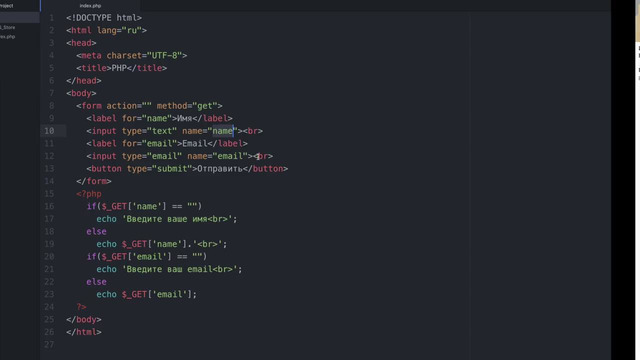This screenshot has height=360, width=640.
Task: Click the opening <head> tag
Action: [x=81, y=43]
